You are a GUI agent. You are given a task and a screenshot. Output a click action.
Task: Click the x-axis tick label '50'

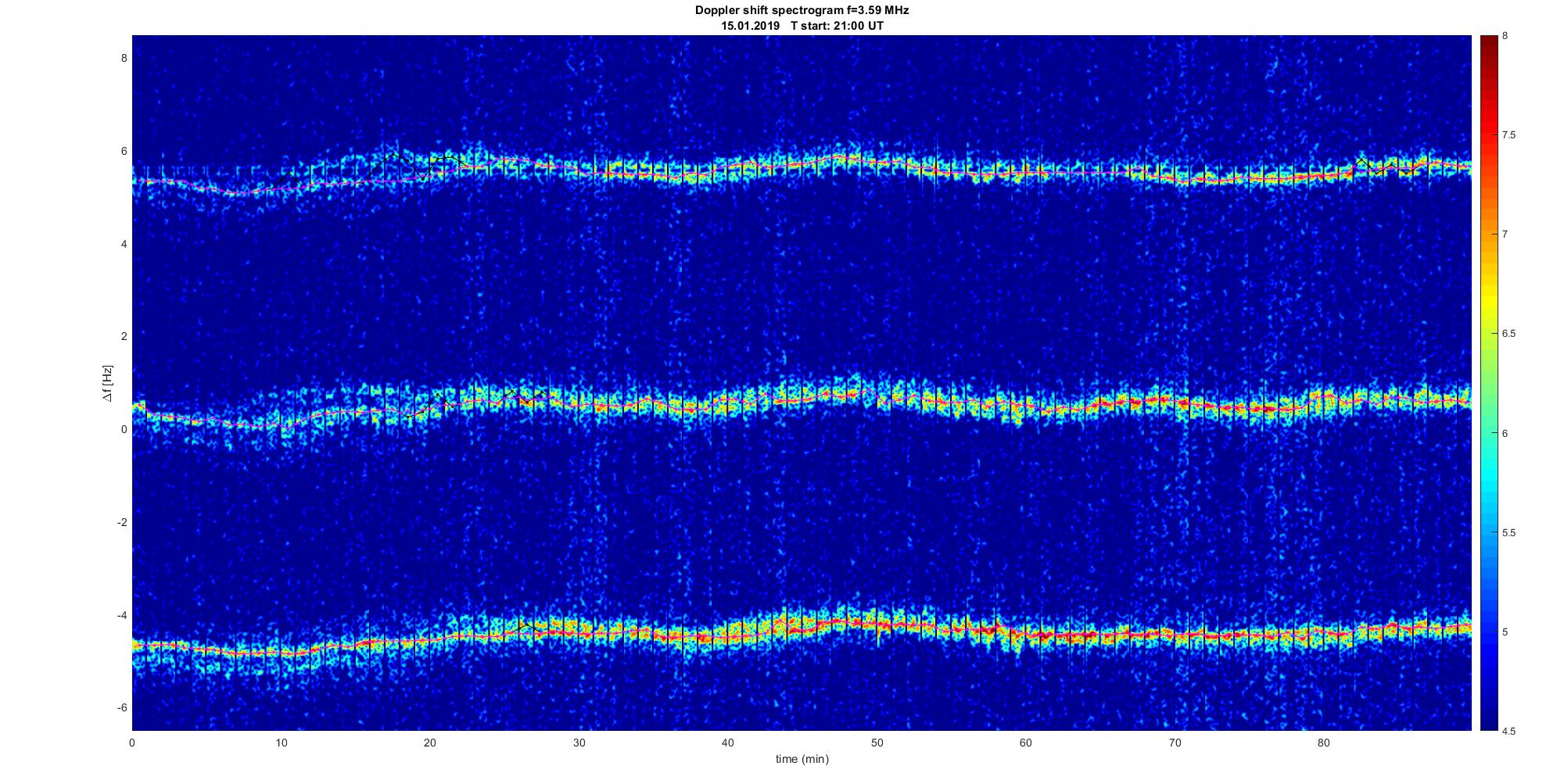(x=877, y=743)
